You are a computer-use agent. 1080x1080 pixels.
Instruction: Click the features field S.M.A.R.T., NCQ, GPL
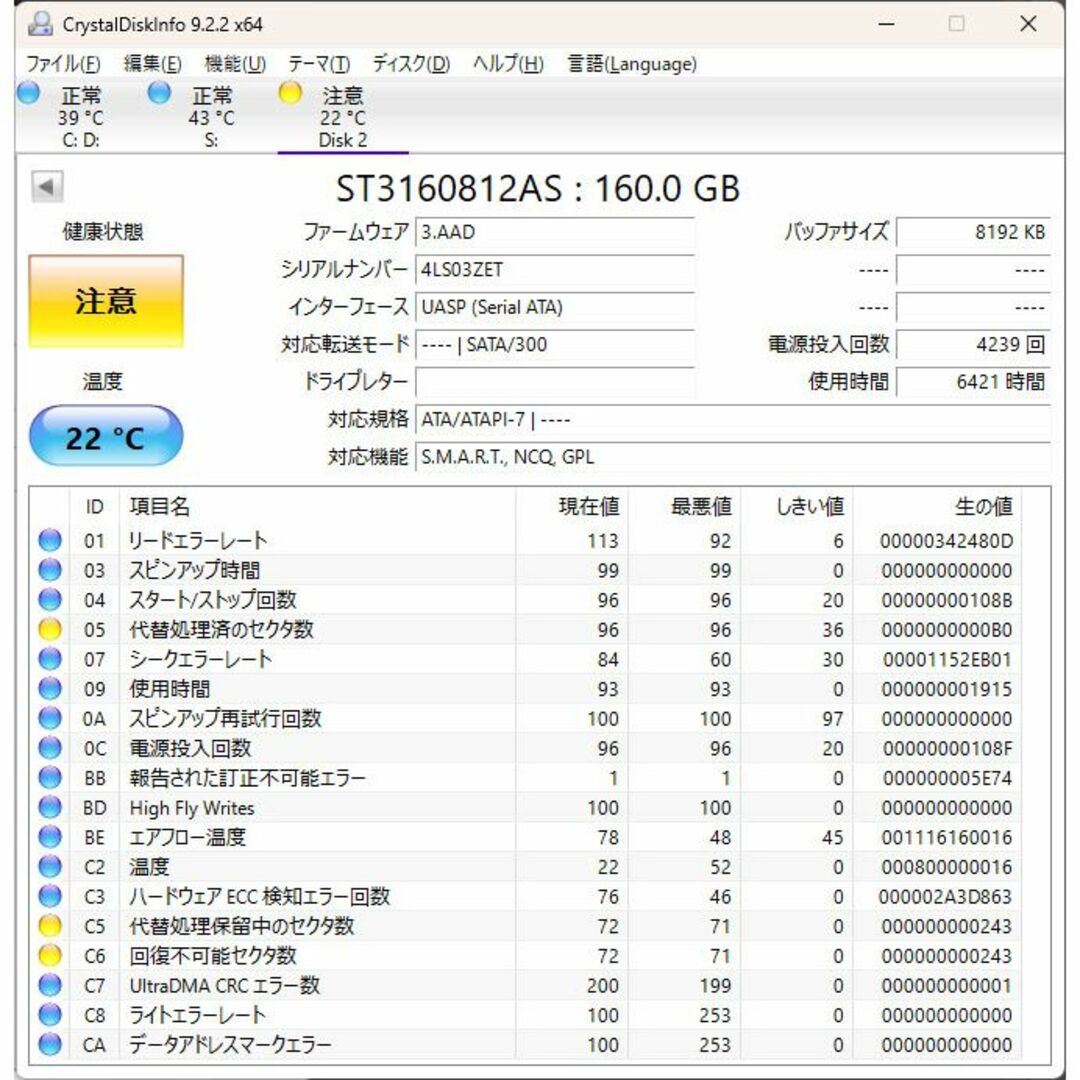point(733,457)
